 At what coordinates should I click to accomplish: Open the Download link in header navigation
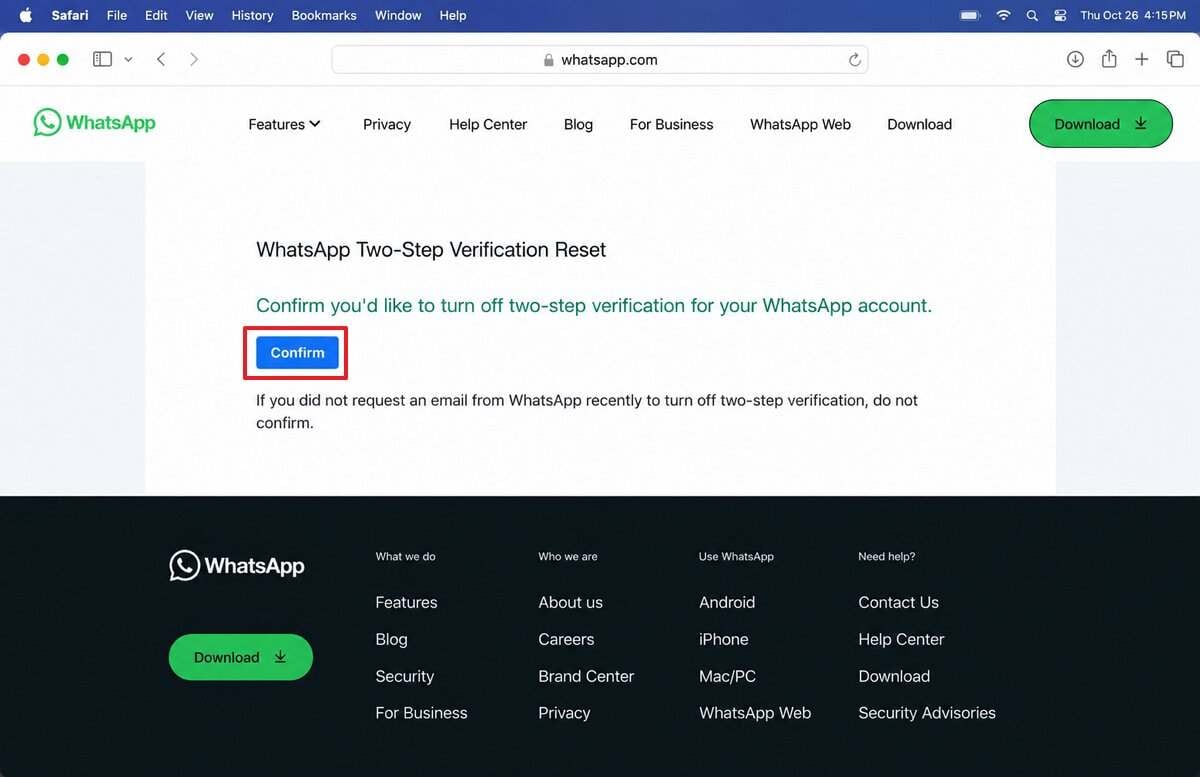919,124
